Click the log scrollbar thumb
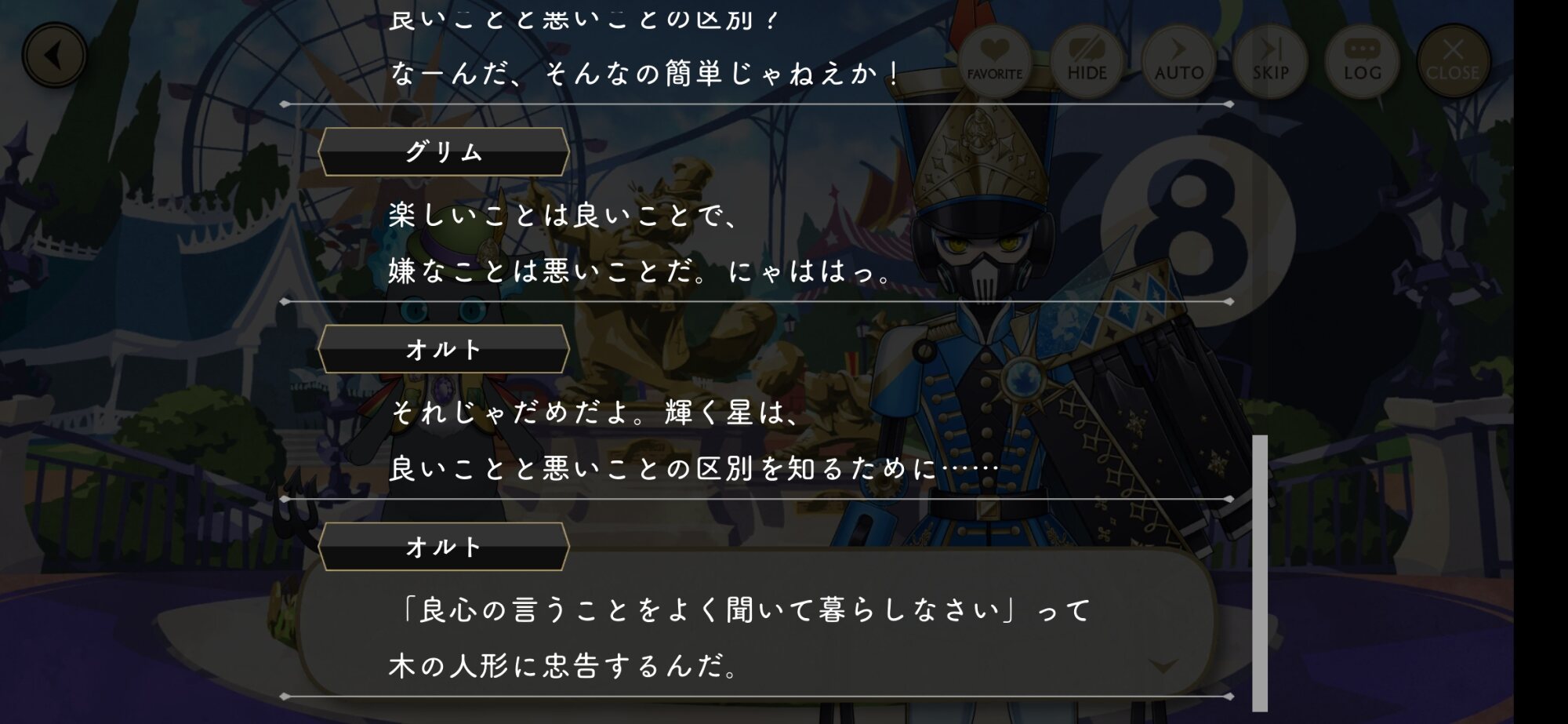This screenshot has height=724, width=1568. [x=1259, y=573]
